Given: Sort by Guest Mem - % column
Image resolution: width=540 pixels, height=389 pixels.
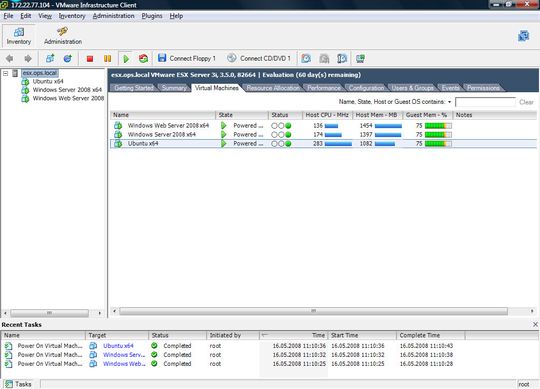Looking at the screenshot, I should pos(427,115).
